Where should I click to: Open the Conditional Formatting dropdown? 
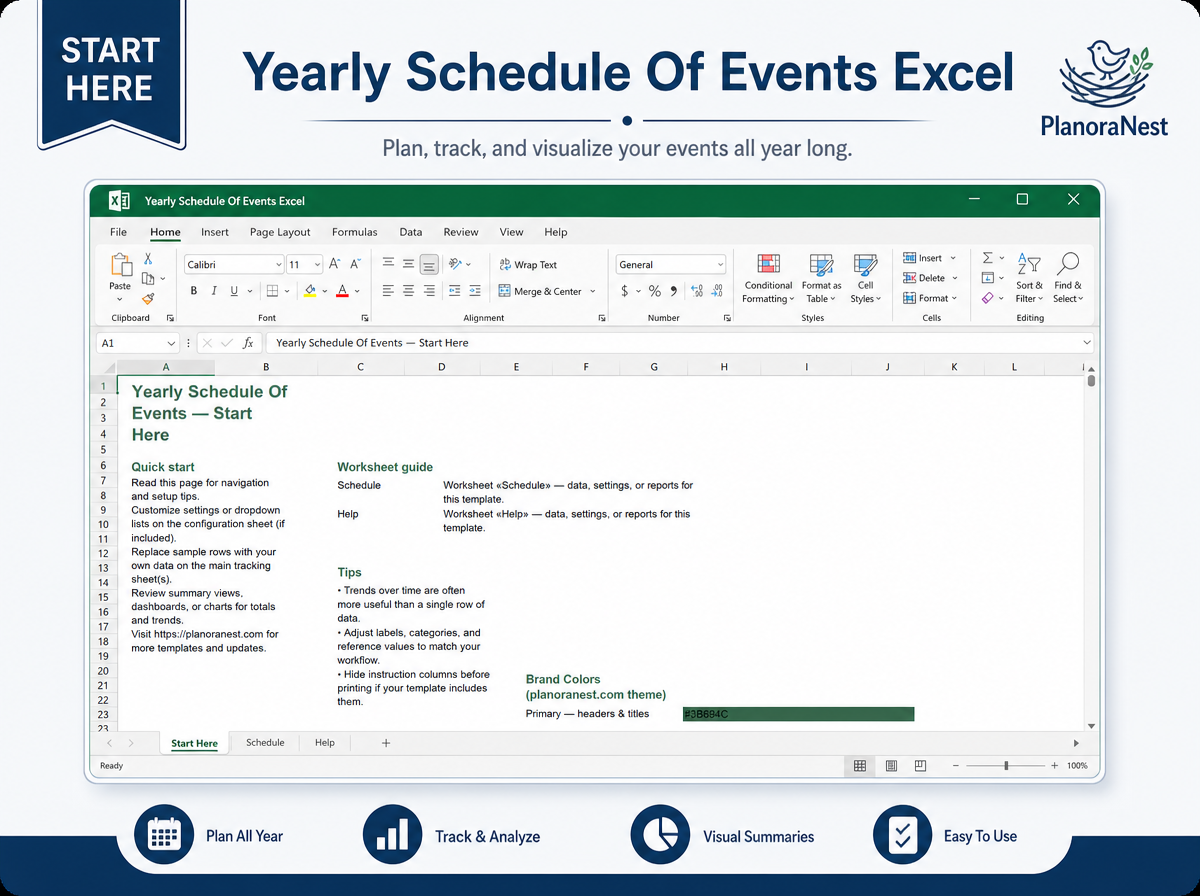768,278
